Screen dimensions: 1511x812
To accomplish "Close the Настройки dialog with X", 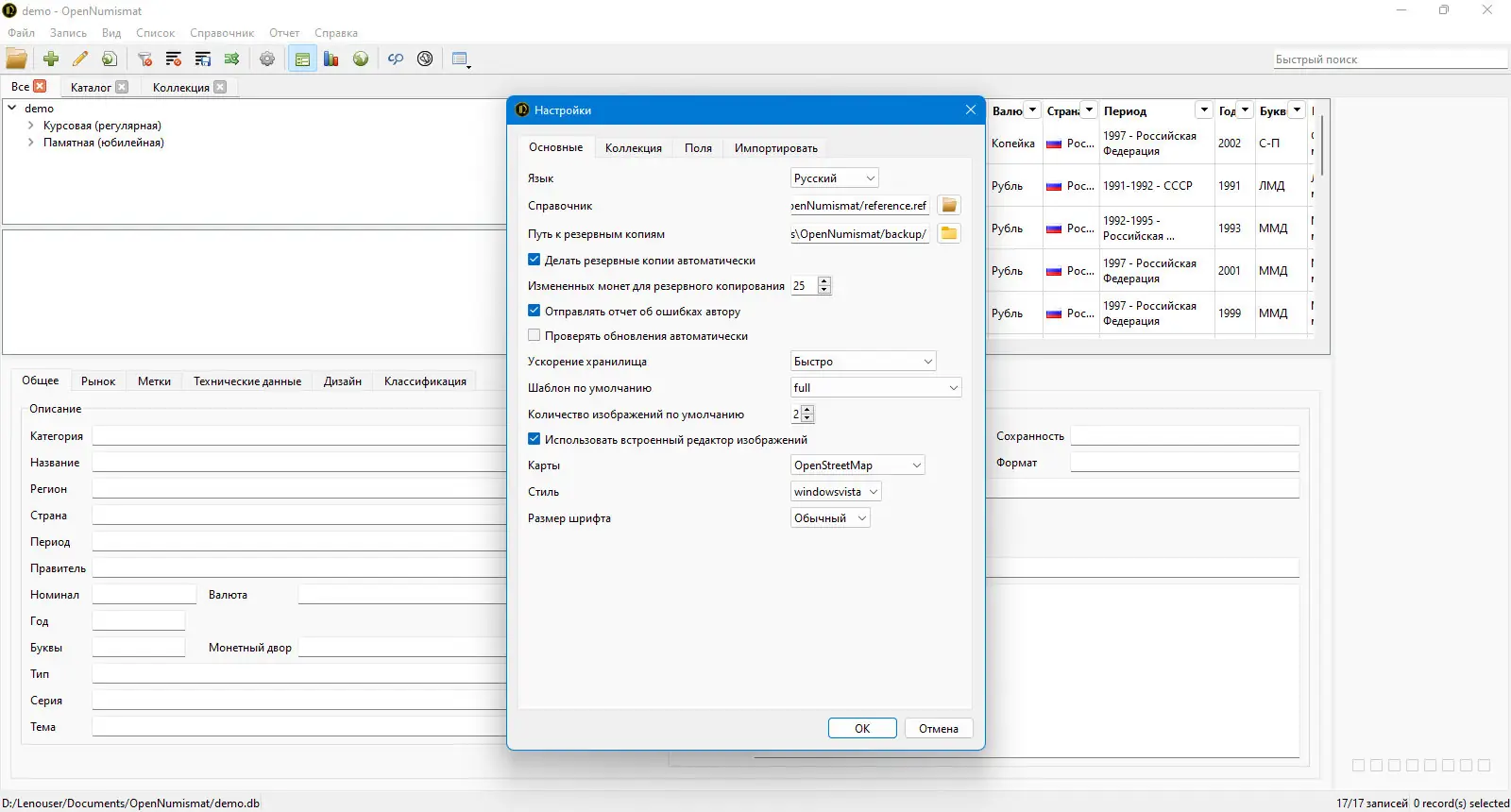I will click(x=971, y=110).
